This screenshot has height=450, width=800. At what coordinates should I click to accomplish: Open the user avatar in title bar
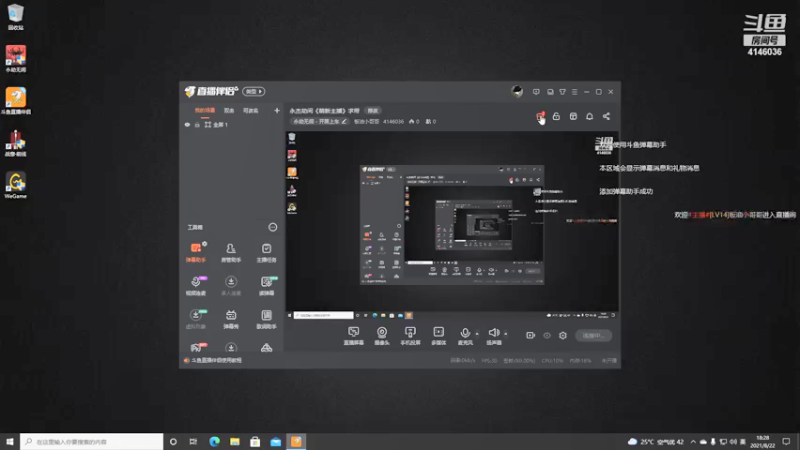[x=517, y=91]
